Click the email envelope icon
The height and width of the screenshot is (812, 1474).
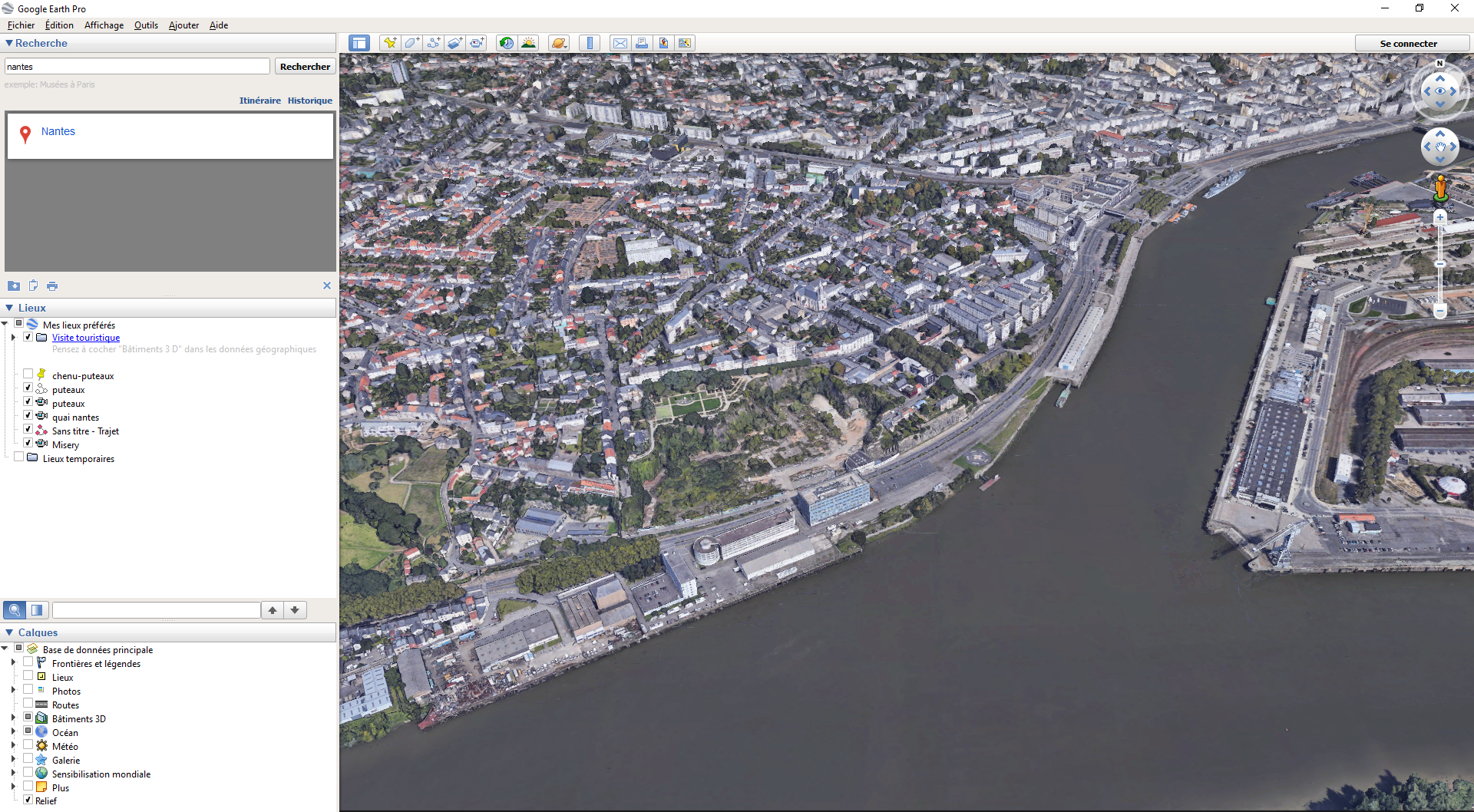pos(620,43)
